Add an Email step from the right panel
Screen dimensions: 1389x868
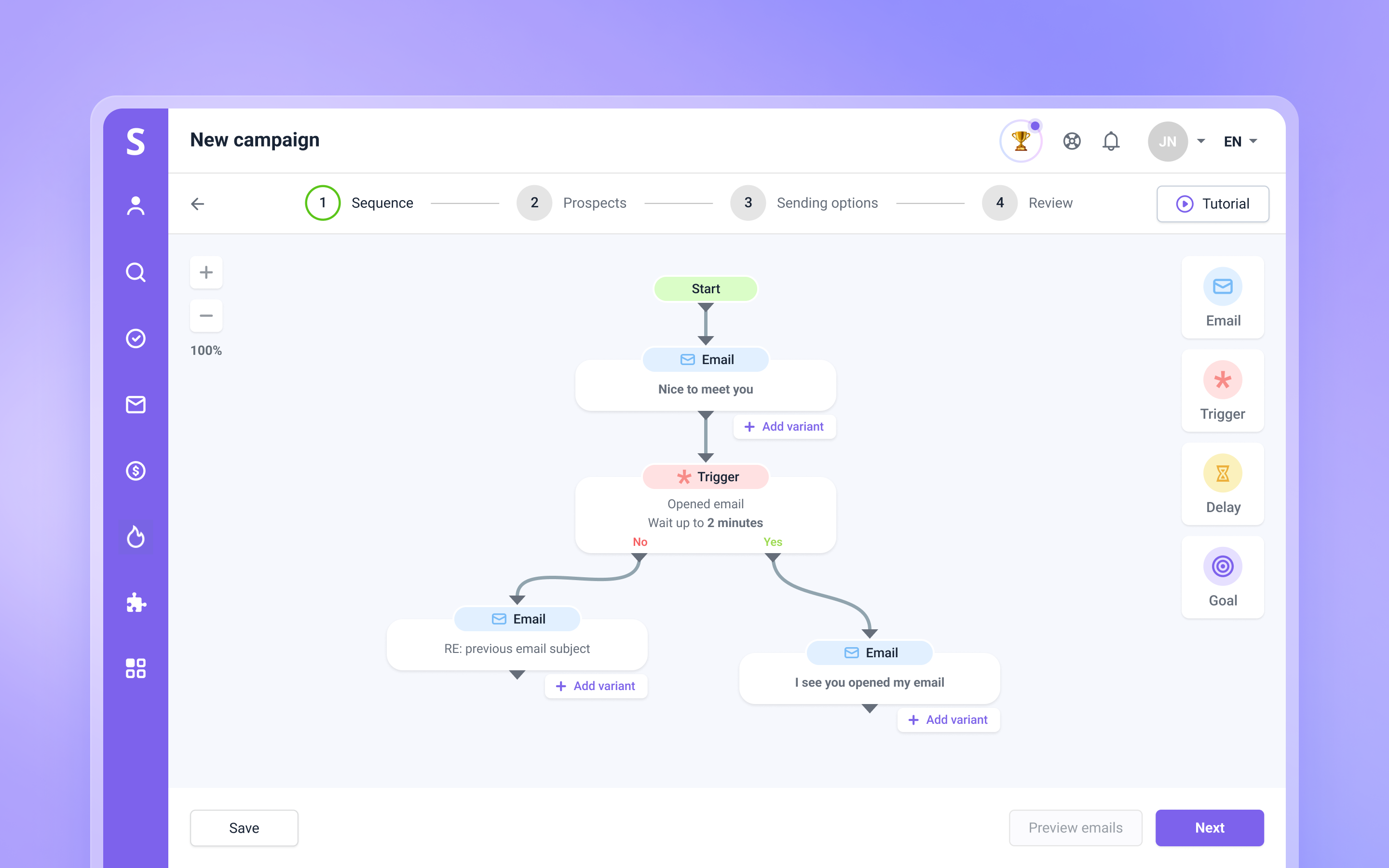click(1223, 298)
